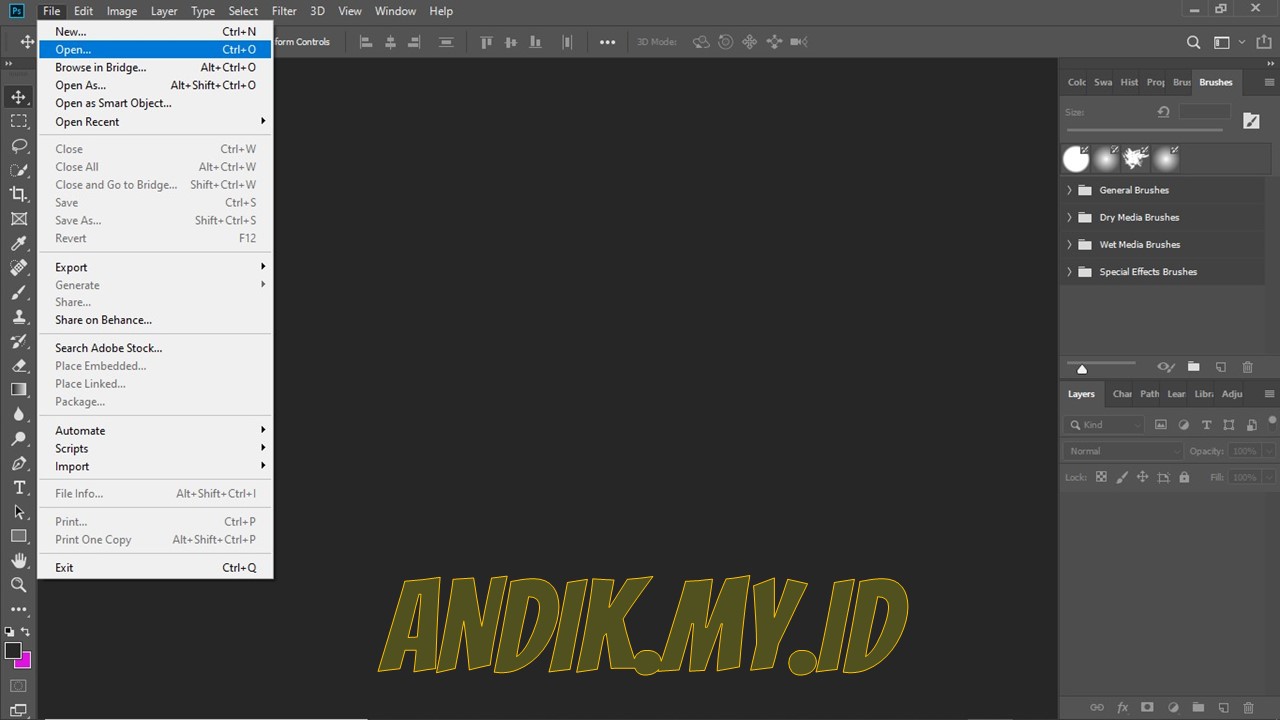The height and width of the screenshot is (720, 1280).
Task: Expand the Wet Media Brushes folder
Action: pos(1069,244)
